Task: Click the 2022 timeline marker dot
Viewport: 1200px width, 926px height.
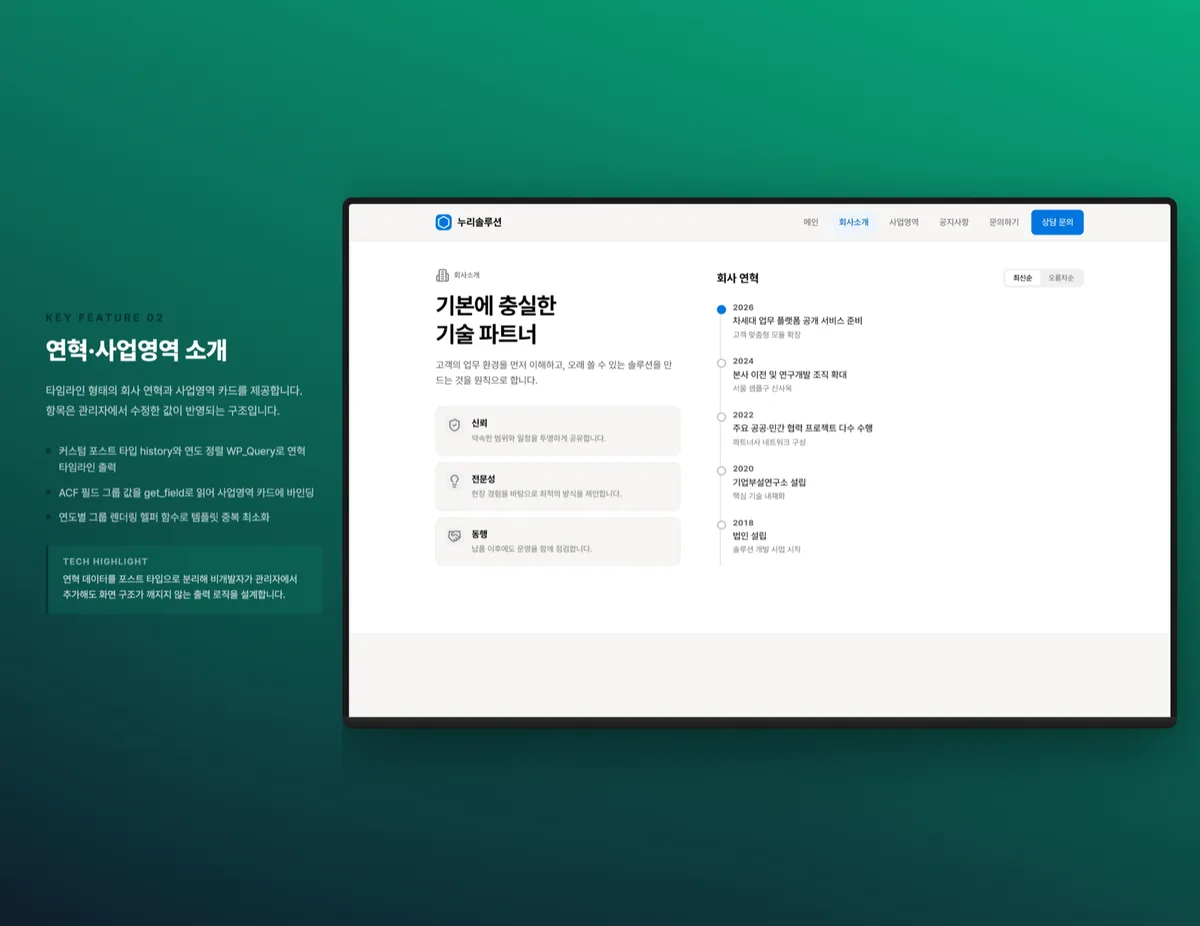Action: [721, 416]
